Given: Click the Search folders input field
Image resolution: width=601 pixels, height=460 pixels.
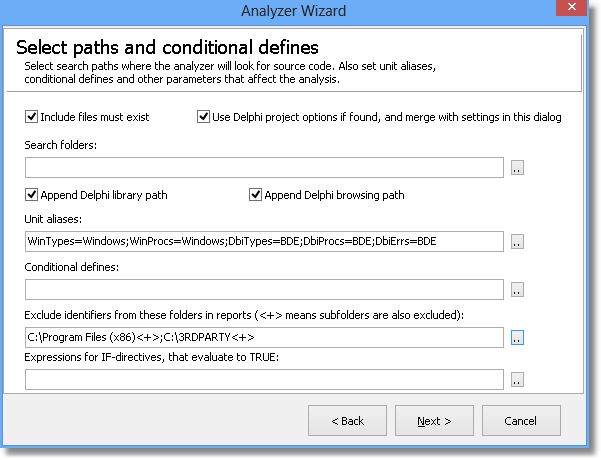Looking at the screenshot, I should click(264, 168).
